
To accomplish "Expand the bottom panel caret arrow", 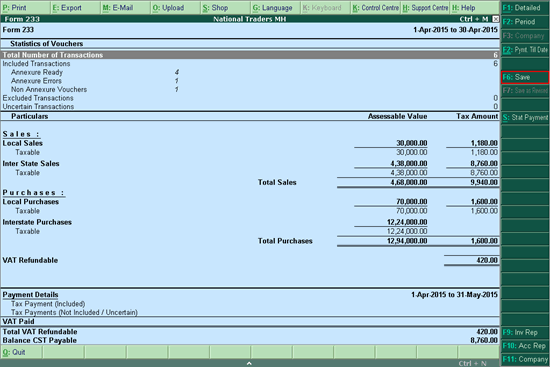I will point(249,363).
